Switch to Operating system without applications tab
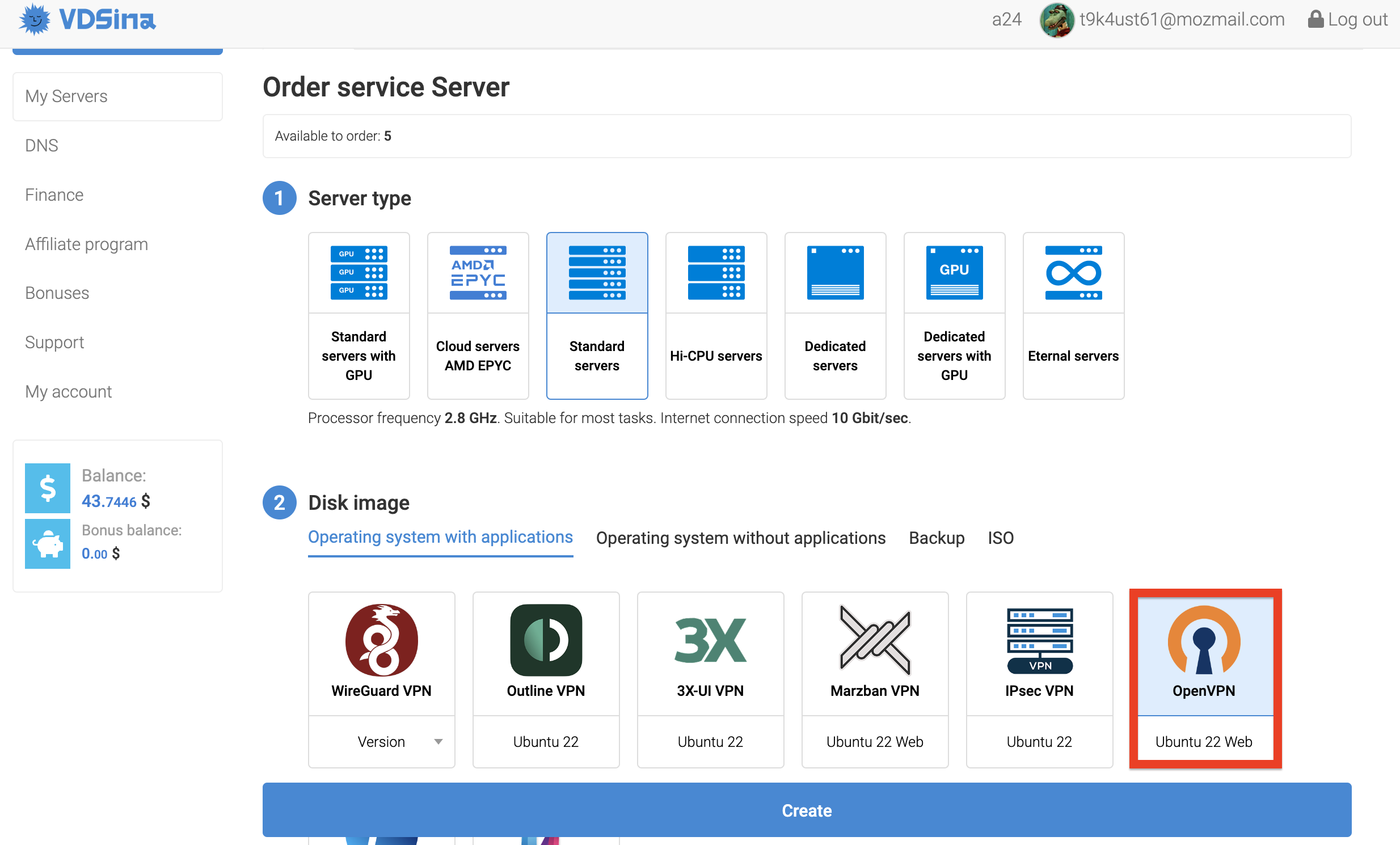1400x845 pixels. tap(741, 538)
